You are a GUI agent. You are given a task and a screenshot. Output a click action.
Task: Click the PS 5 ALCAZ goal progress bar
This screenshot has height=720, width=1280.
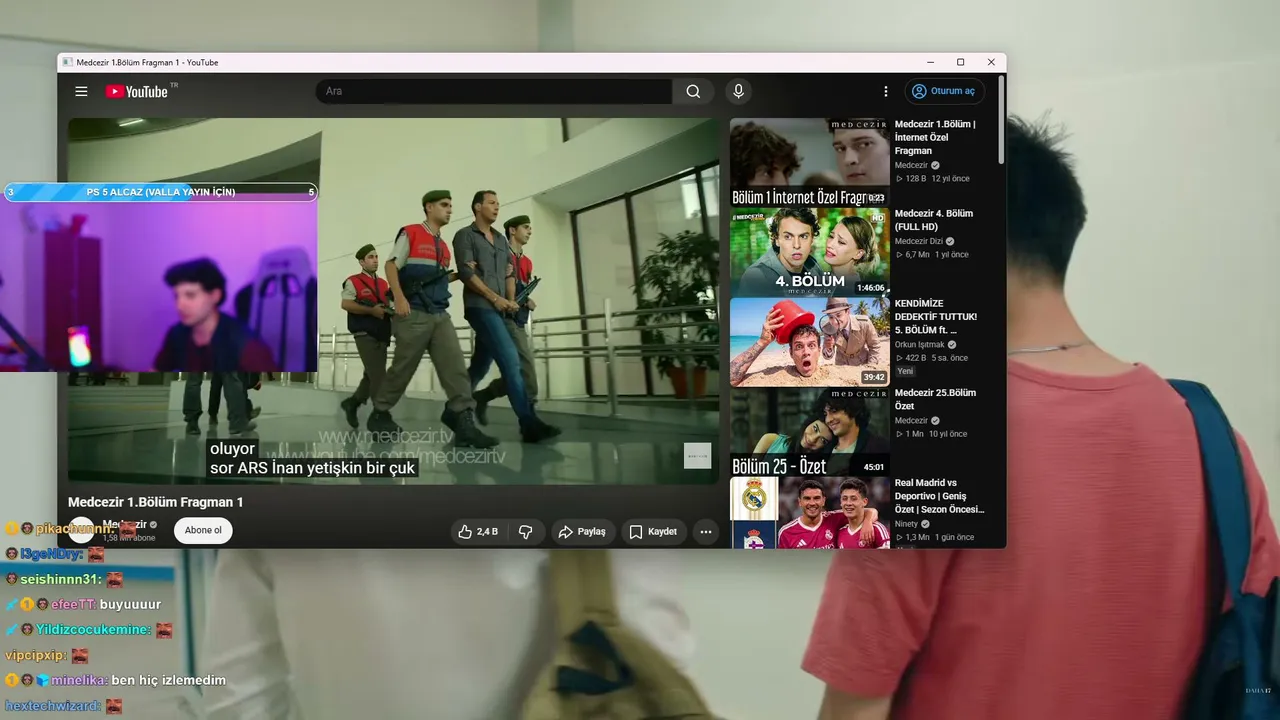[160, 192]
